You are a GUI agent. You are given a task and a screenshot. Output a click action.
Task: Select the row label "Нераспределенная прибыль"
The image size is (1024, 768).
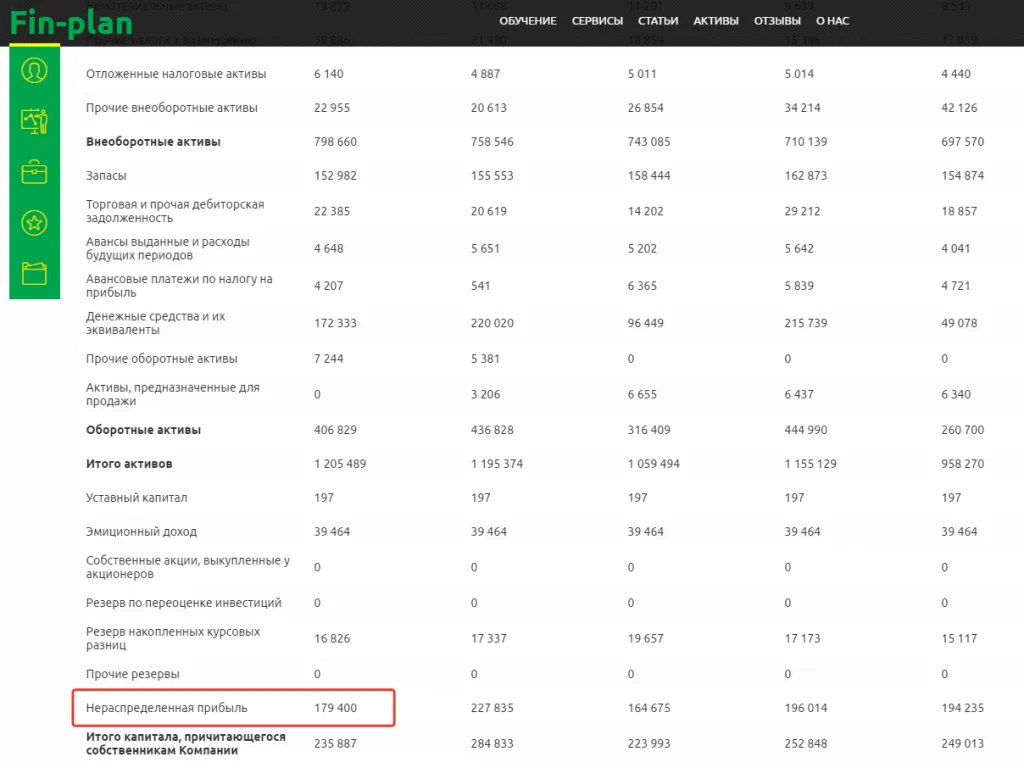click(167, 708)
